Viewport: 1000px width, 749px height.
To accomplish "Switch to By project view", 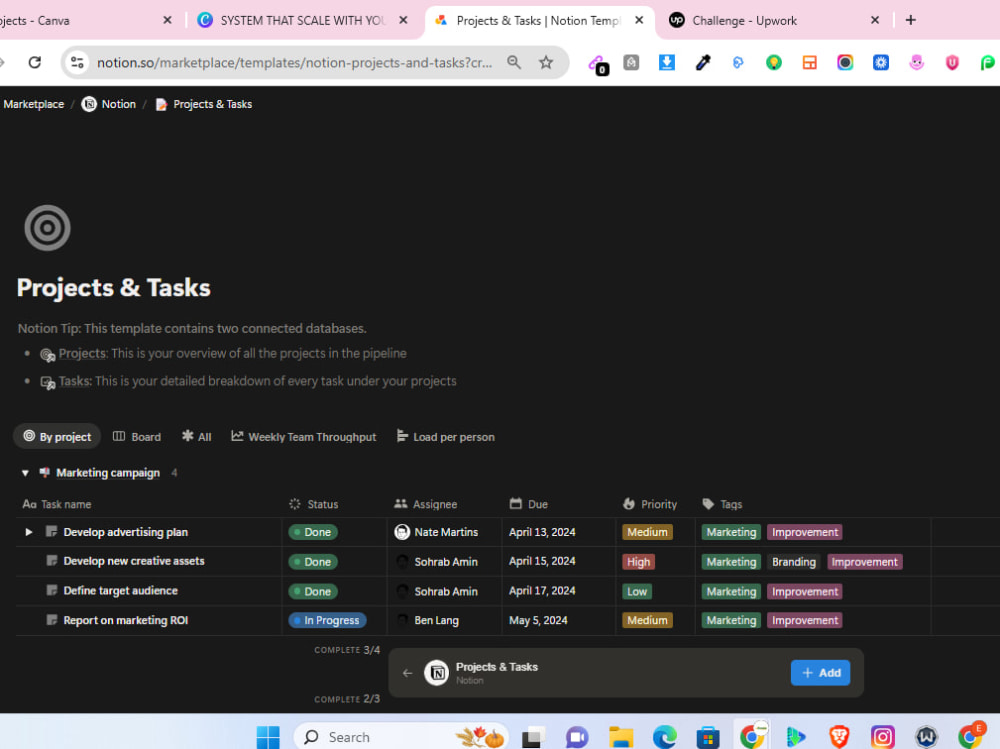I will (57, 436).
